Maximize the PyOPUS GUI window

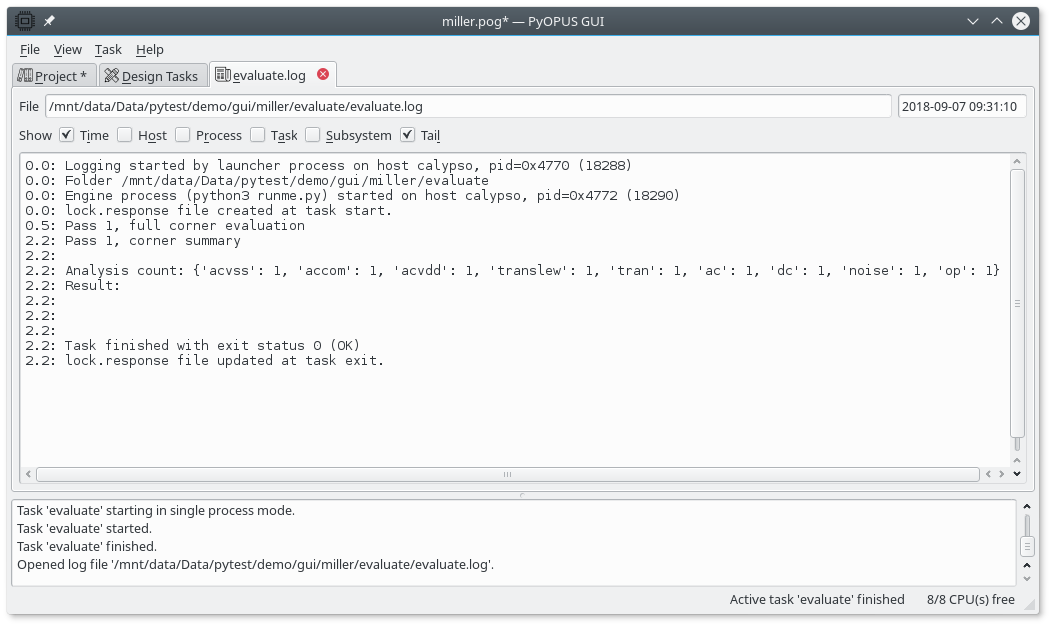coord(996,21)
